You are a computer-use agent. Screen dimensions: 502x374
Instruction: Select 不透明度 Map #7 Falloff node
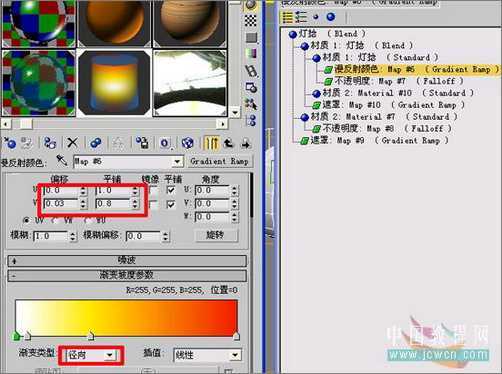click(394, 81)
